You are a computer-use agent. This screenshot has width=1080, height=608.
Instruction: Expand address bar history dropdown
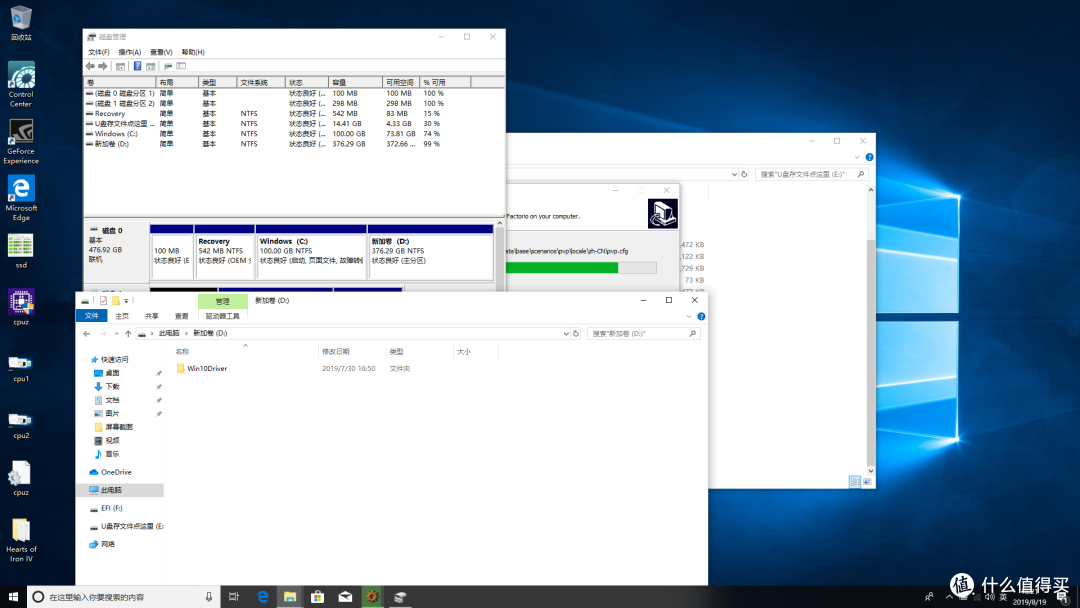[566, 333]
